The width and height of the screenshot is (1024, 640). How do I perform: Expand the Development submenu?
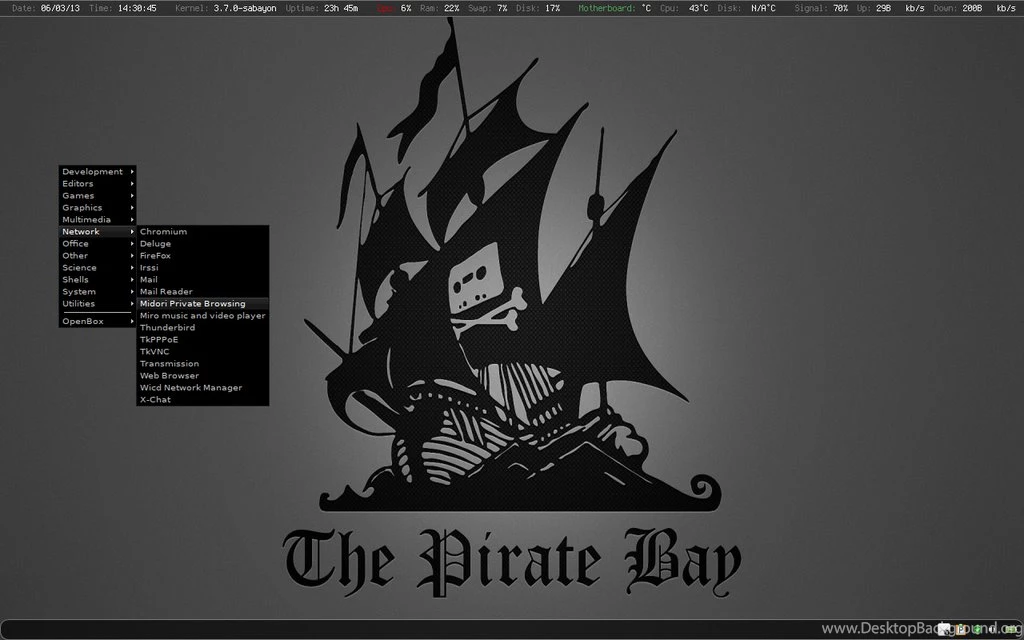(88, 171)
